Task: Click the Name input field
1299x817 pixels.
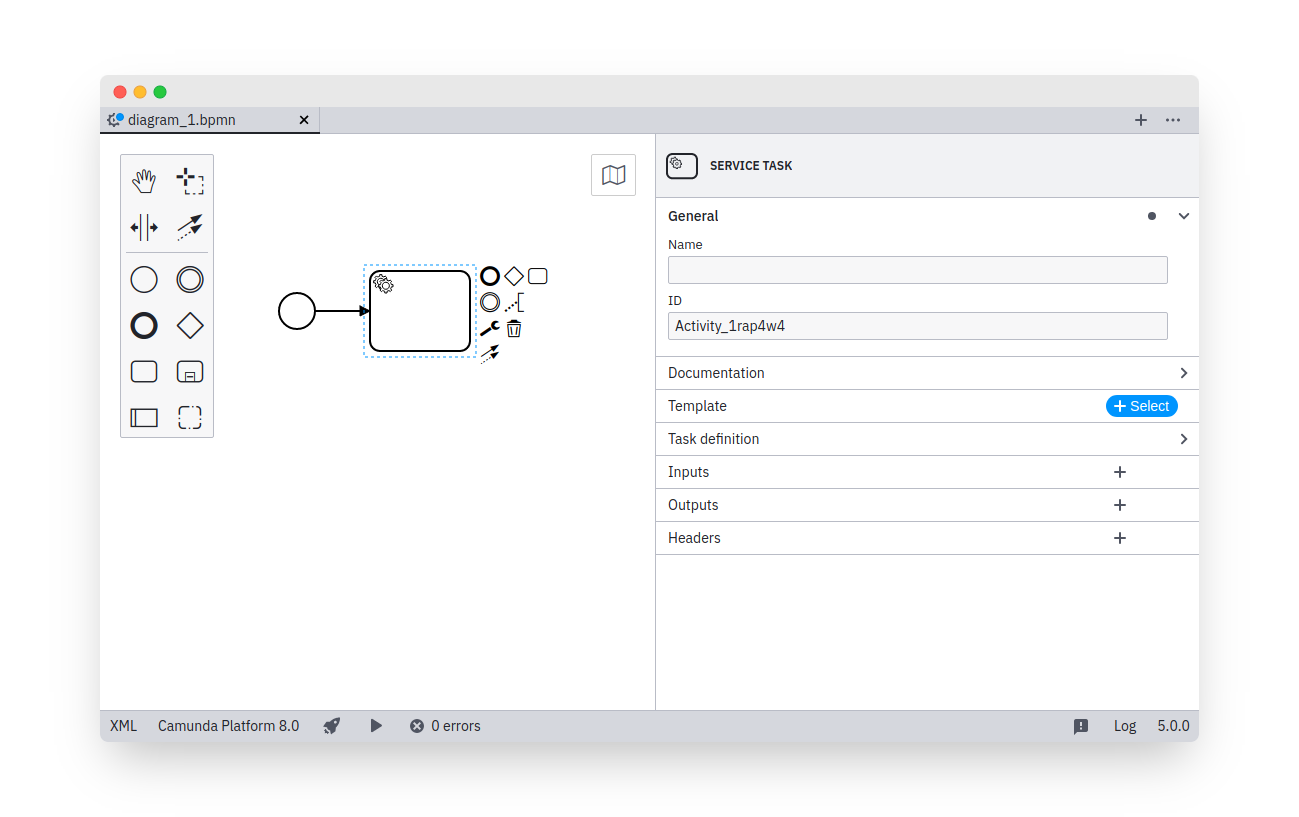Action: click(917, 270)
